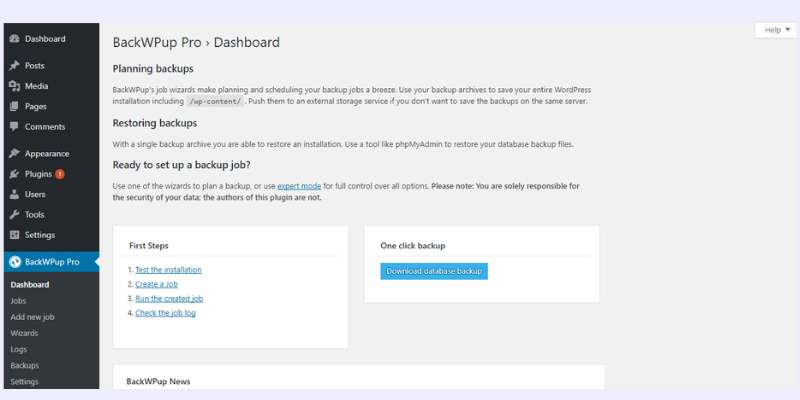
Task: Click the Ready to set up a backup job heading
Action: coord(182,165)
